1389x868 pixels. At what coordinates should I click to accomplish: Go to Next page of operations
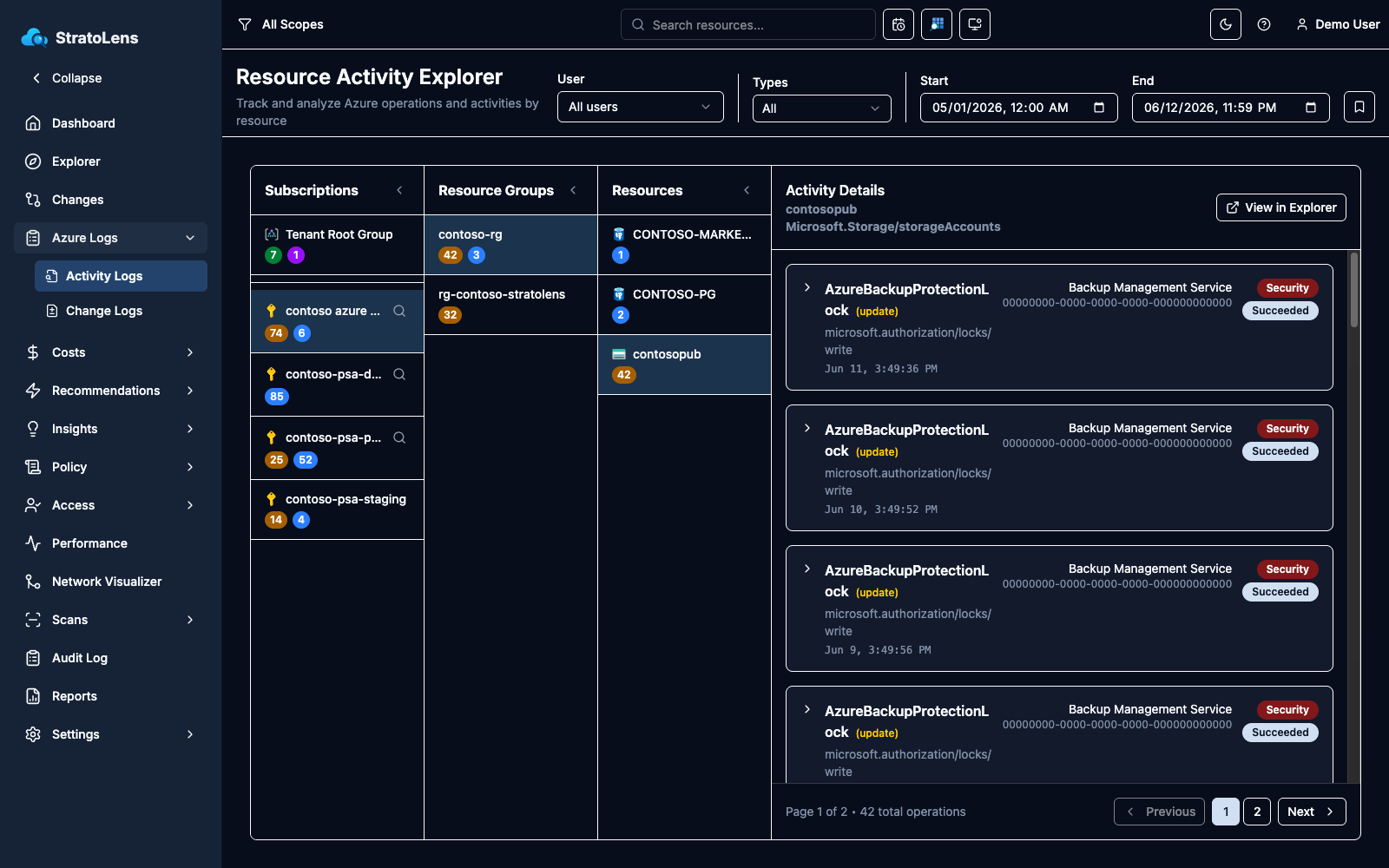pyautogui.click(x=1312, y=812)
